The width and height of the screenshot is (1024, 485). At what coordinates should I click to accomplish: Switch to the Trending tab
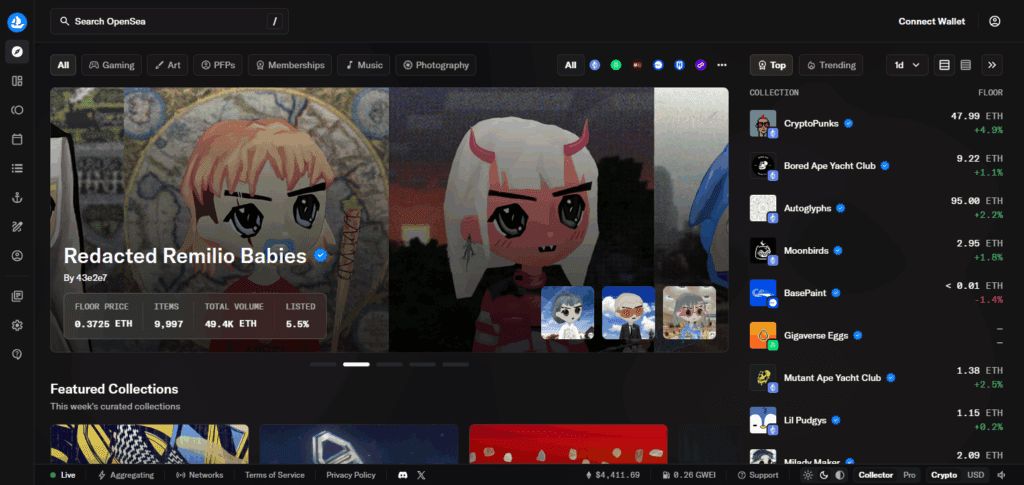[x=831, y=65]
